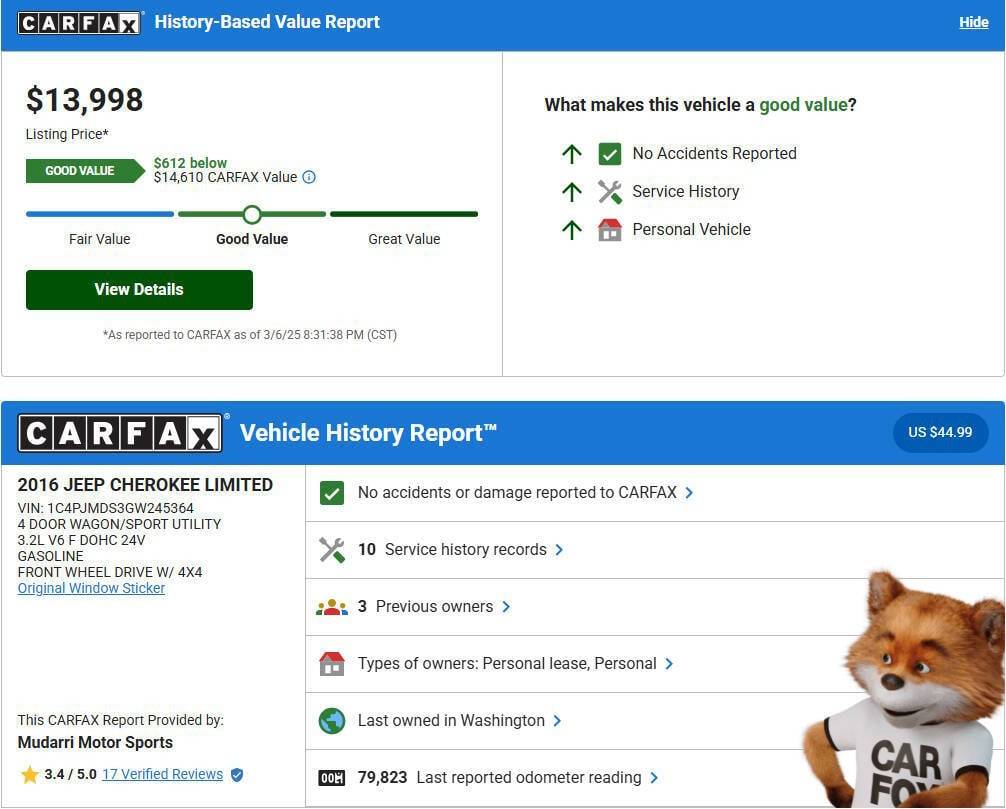The image size is (1006, 809).
Task: Click the No Accidents Reported label
Action: coord(714,154)
